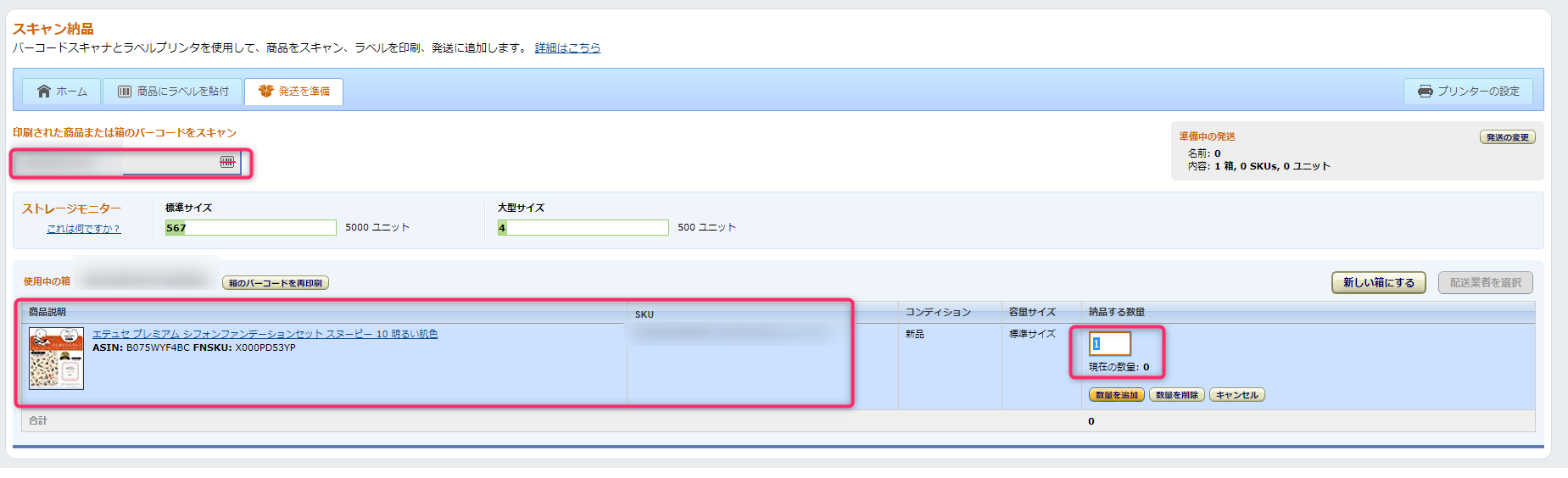Click the 大型サイズ storage usage bar
1568x478 pixels.
pyautogui.click(x=583, y=228)
